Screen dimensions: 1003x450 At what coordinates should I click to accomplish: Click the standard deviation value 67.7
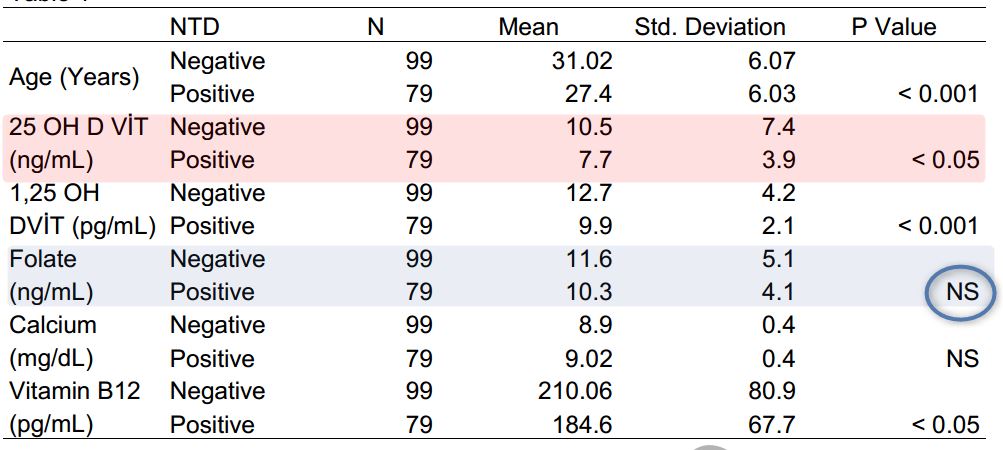coord(773,424)
